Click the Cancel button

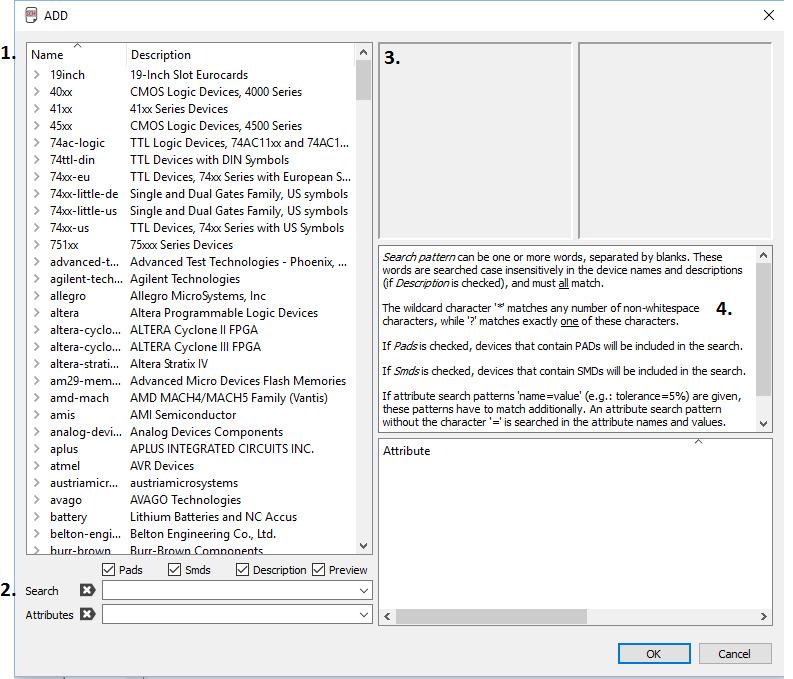(x=735, y=654)
